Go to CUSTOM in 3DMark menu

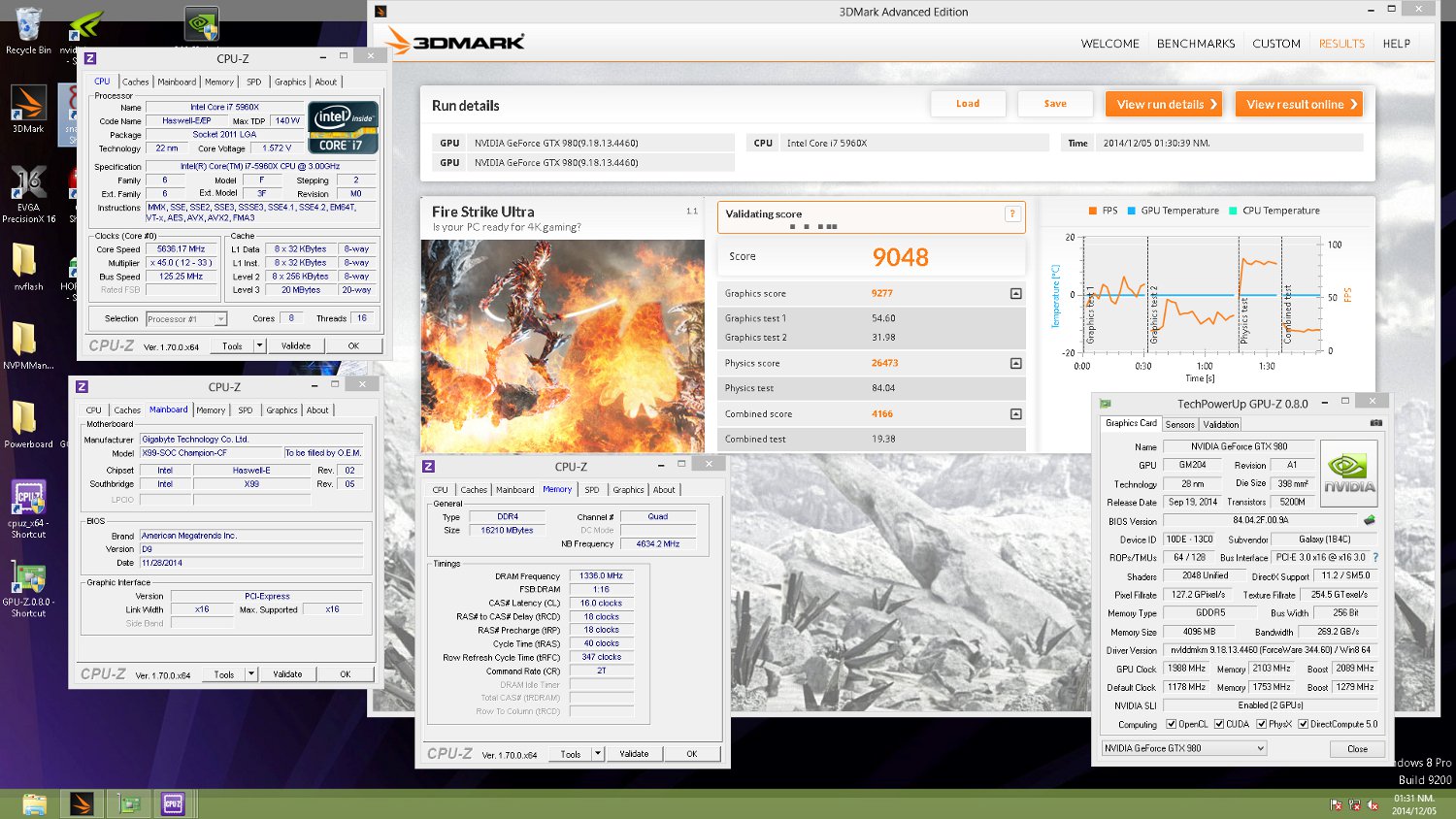point(1276,44)
